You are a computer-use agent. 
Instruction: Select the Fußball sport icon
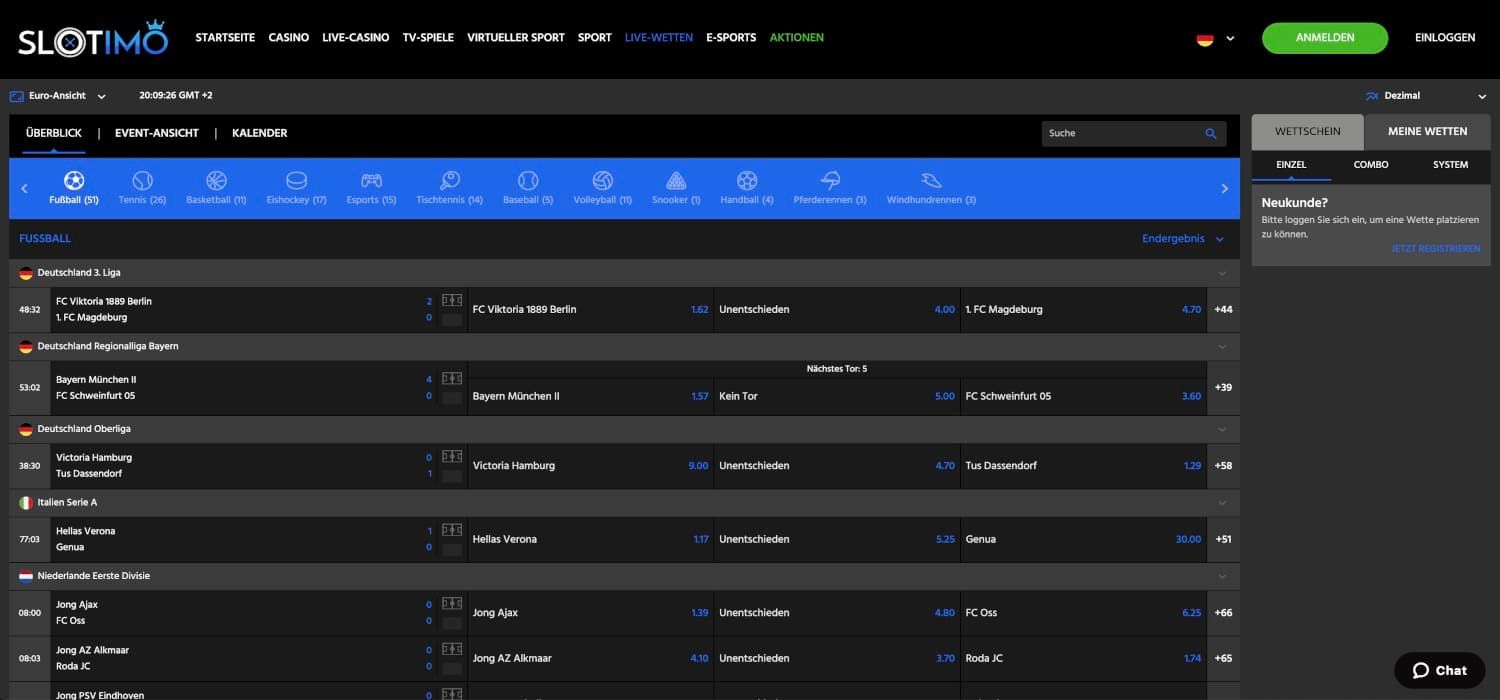(74, 181)
